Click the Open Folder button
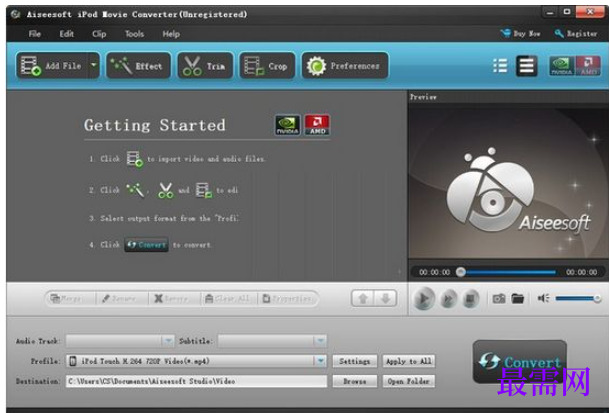 coord(409,381)
